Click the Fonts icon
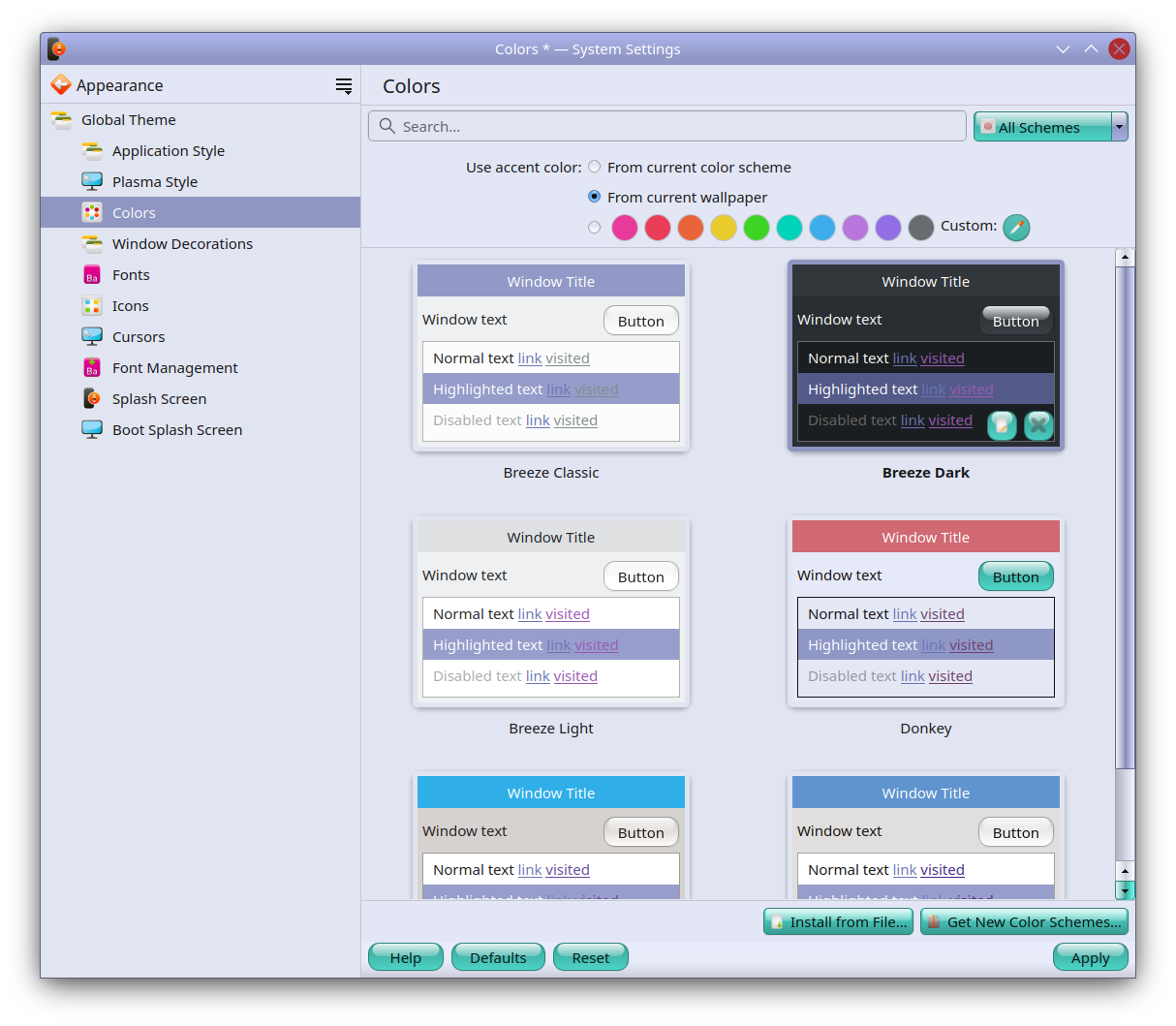This screenshot has height=1026, width=1176. point(92,275)
